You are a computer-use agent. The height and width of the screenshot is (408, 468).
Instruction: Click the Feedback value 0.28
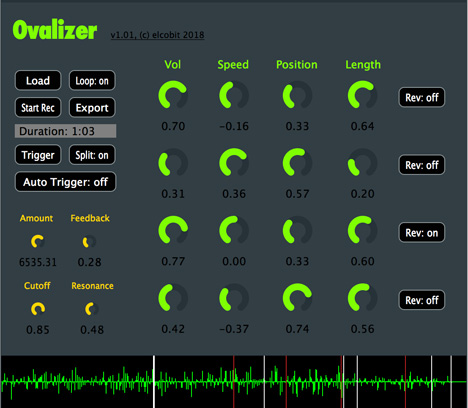coord(89,262)
